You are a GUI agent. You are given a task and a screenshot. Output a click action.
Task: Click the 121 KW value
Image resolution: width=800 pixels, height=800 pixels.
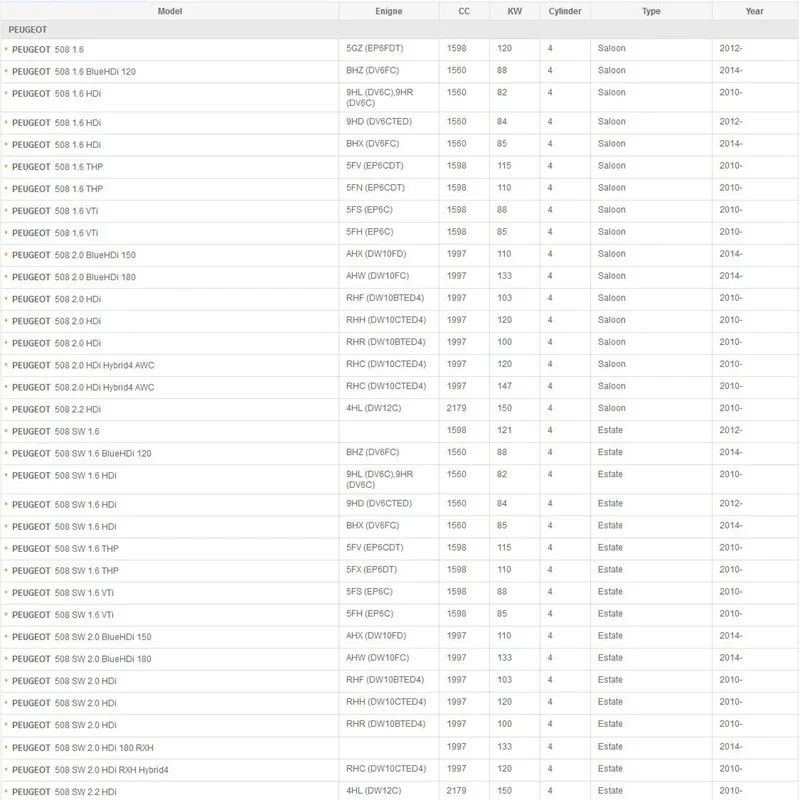[504, 430]
